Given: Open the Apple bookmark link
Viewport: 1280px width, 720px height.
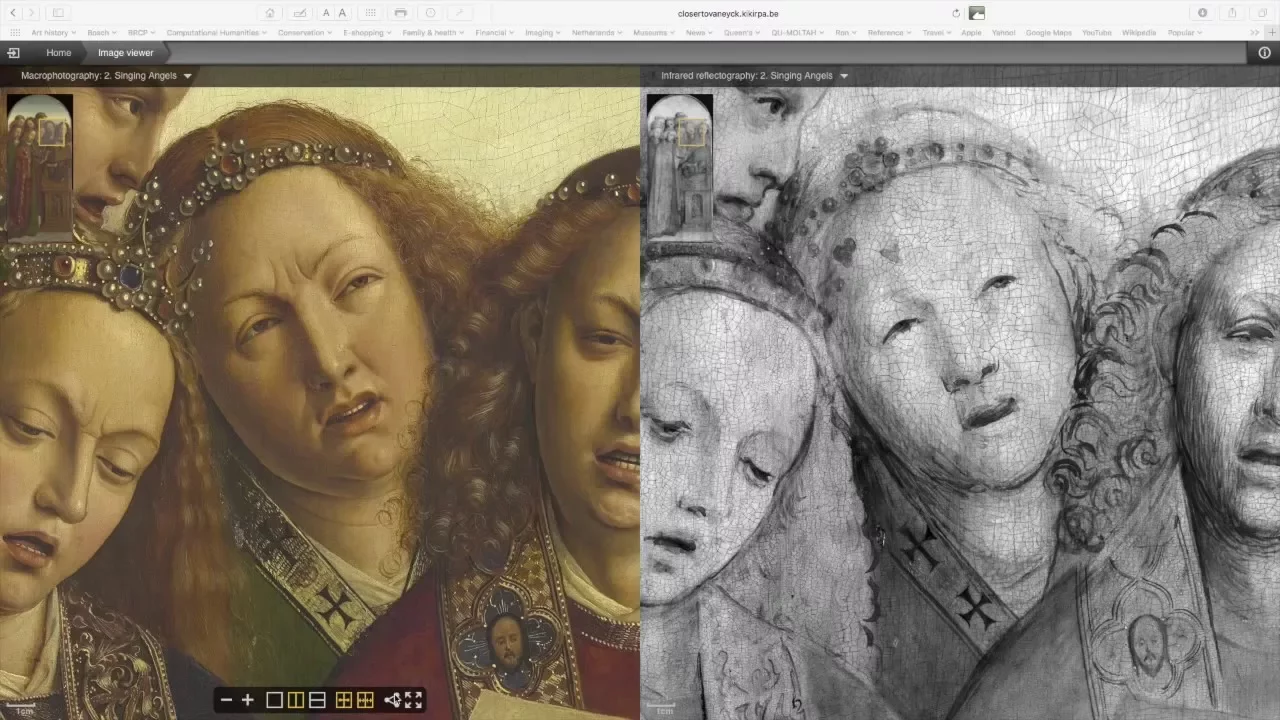Looking at the screenshot, I should point(971,33).
